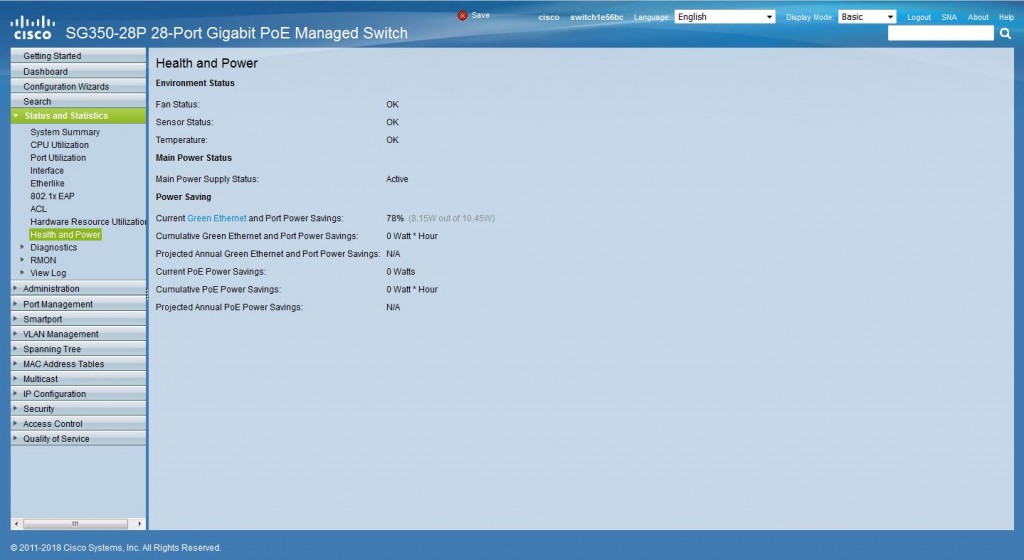Expand the Smartport section

click(78, 319)
